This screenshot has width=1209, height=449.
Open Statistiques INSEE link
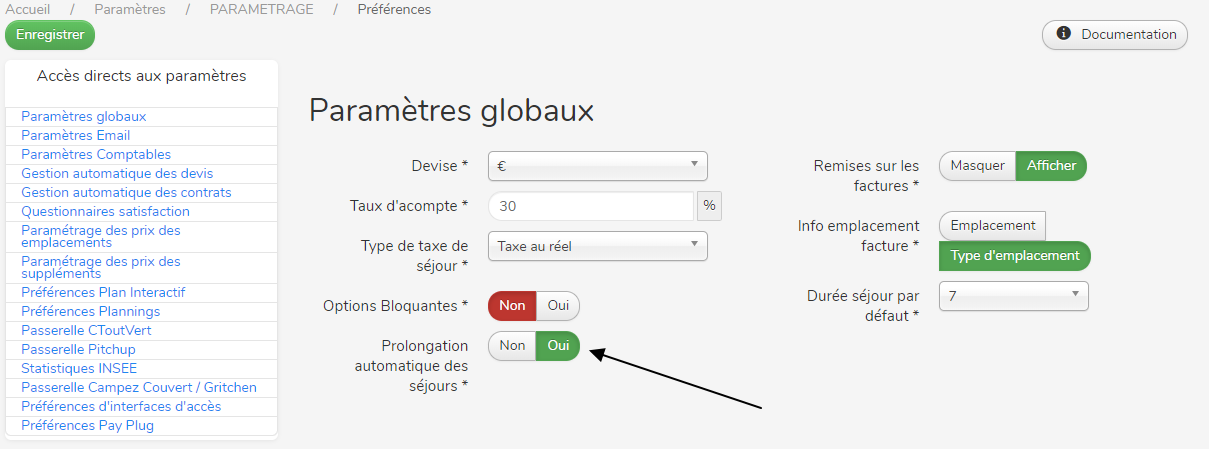79,369
